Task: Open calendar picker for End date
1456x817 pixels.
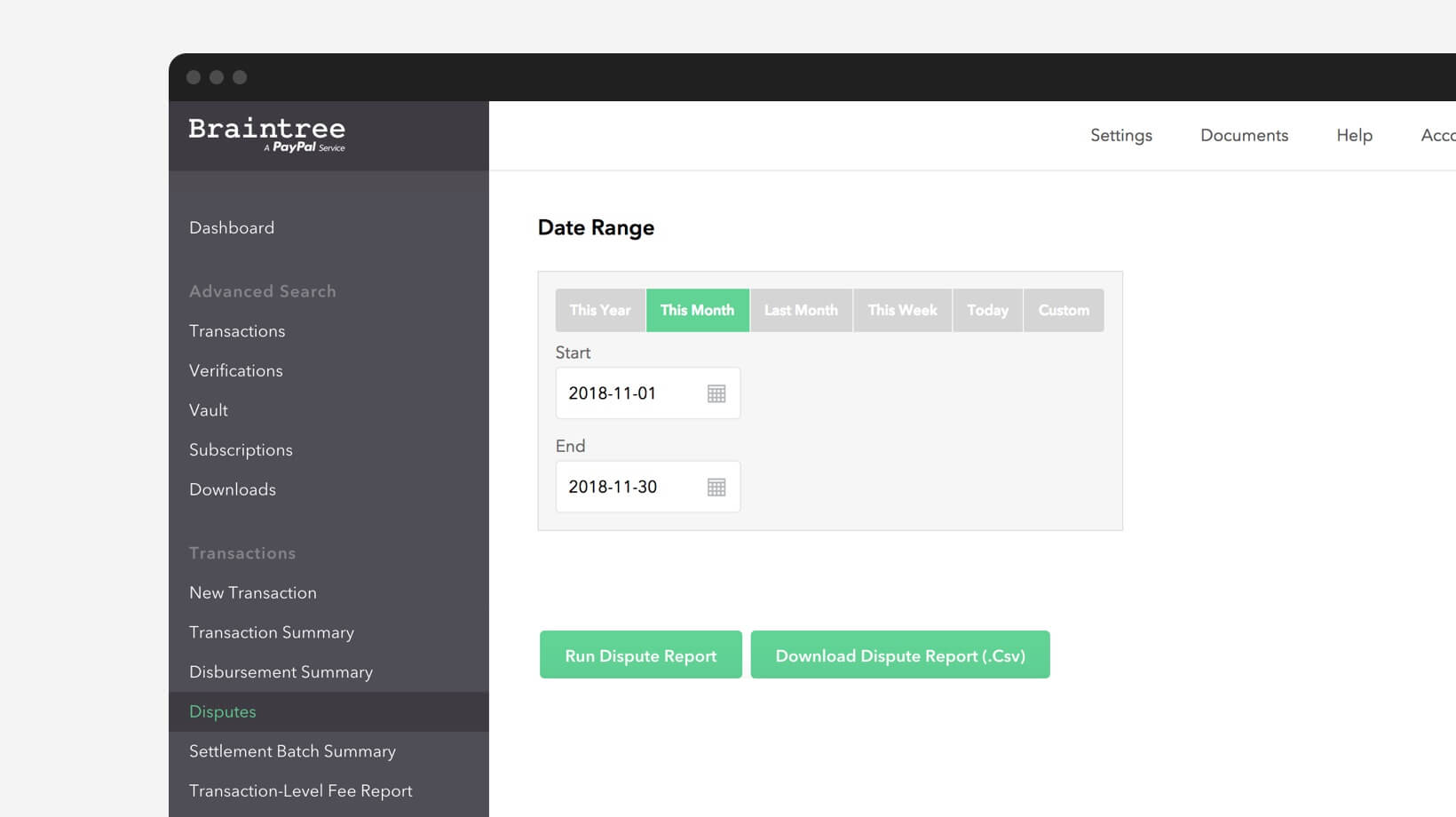Action: [x=716, y=487]
